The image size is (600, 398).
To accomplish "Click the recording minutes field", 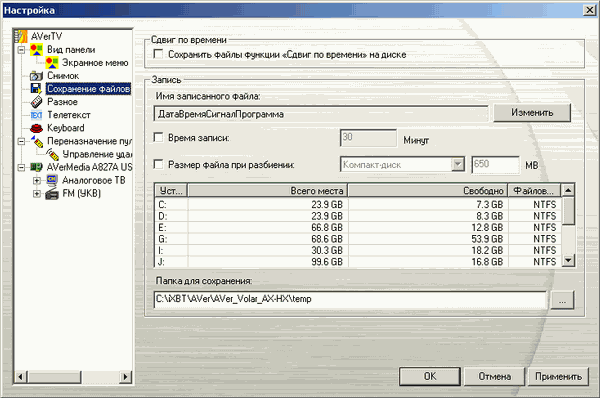I will 368,138.
